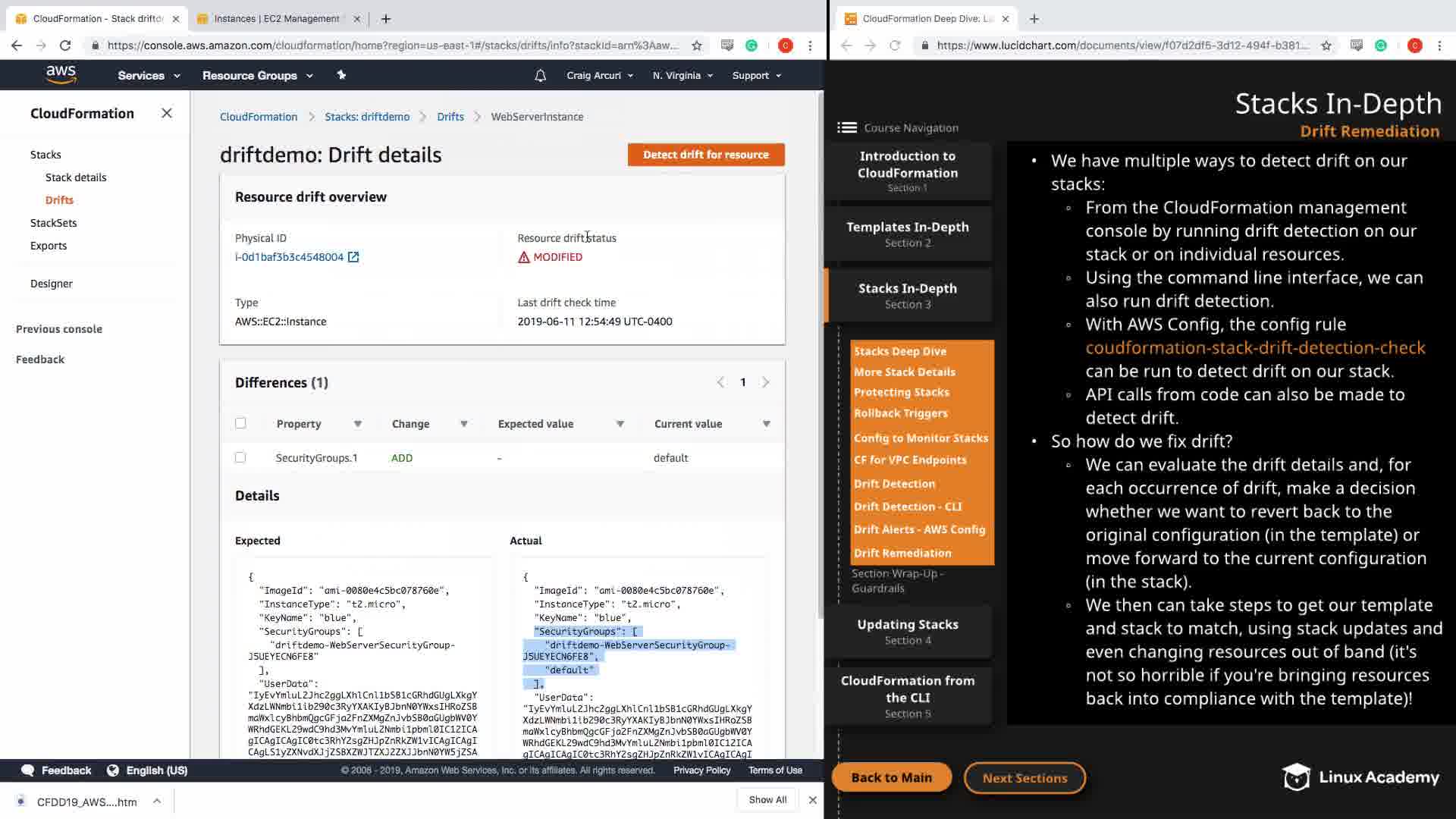1456x819 pixels.
Task: Close the CloudFormation side panel
Action: tap(167, 113)
